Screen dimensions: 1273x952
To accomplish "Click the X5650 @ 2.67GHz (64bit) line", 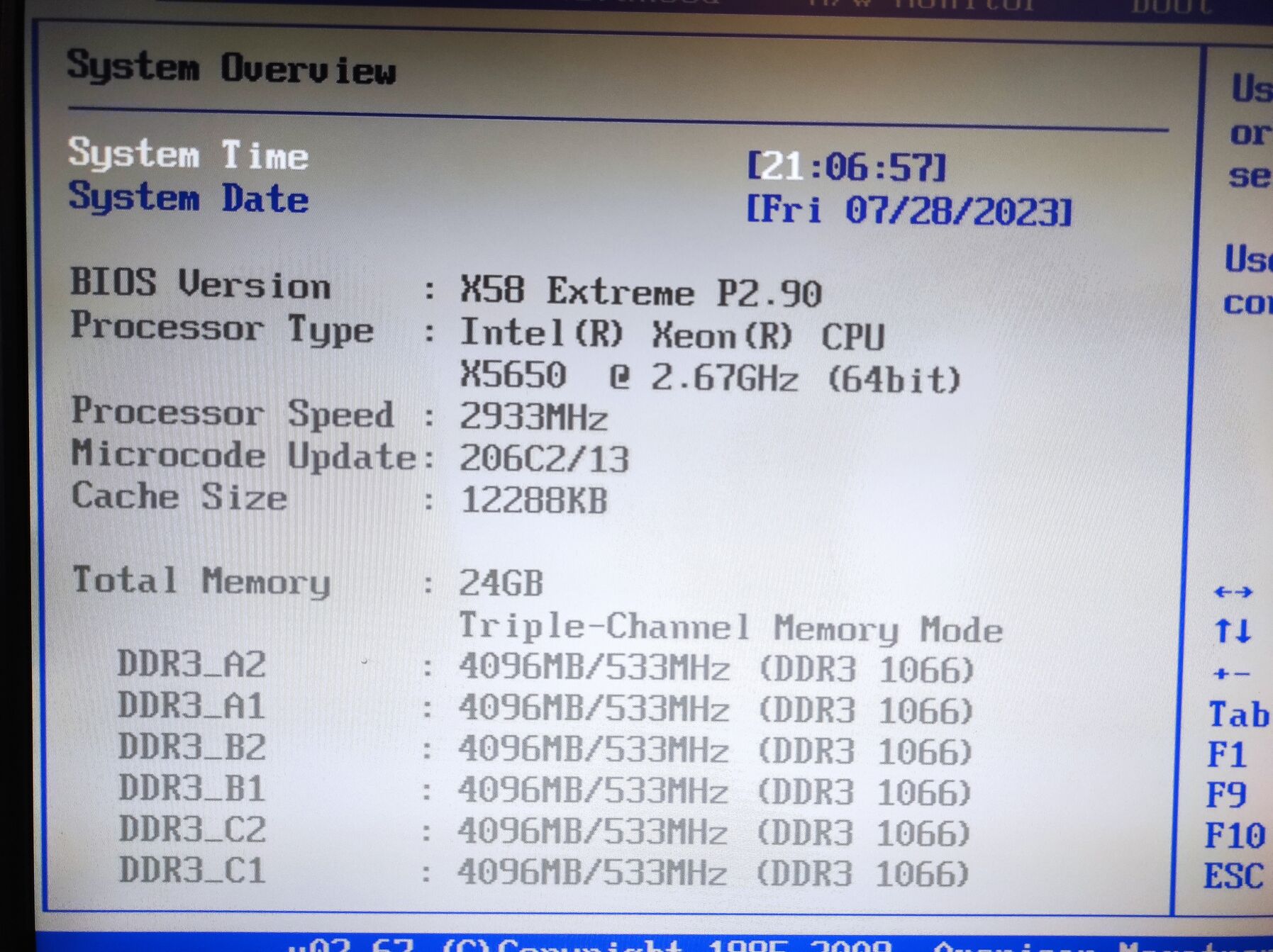I will click(x=711, y=376).
